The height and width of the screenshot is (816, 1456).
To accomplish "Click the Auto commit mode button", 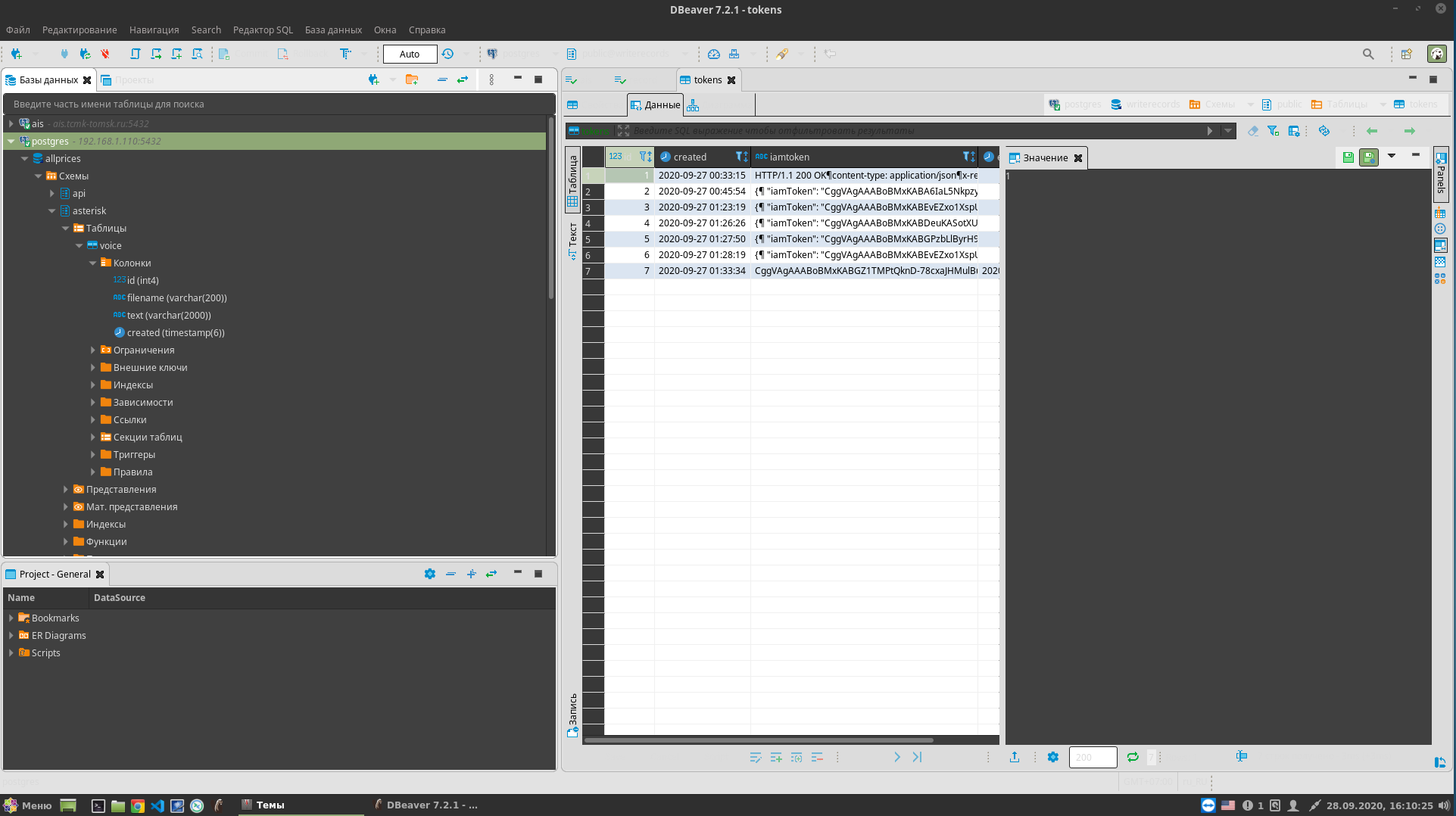I will pos(409,54).
